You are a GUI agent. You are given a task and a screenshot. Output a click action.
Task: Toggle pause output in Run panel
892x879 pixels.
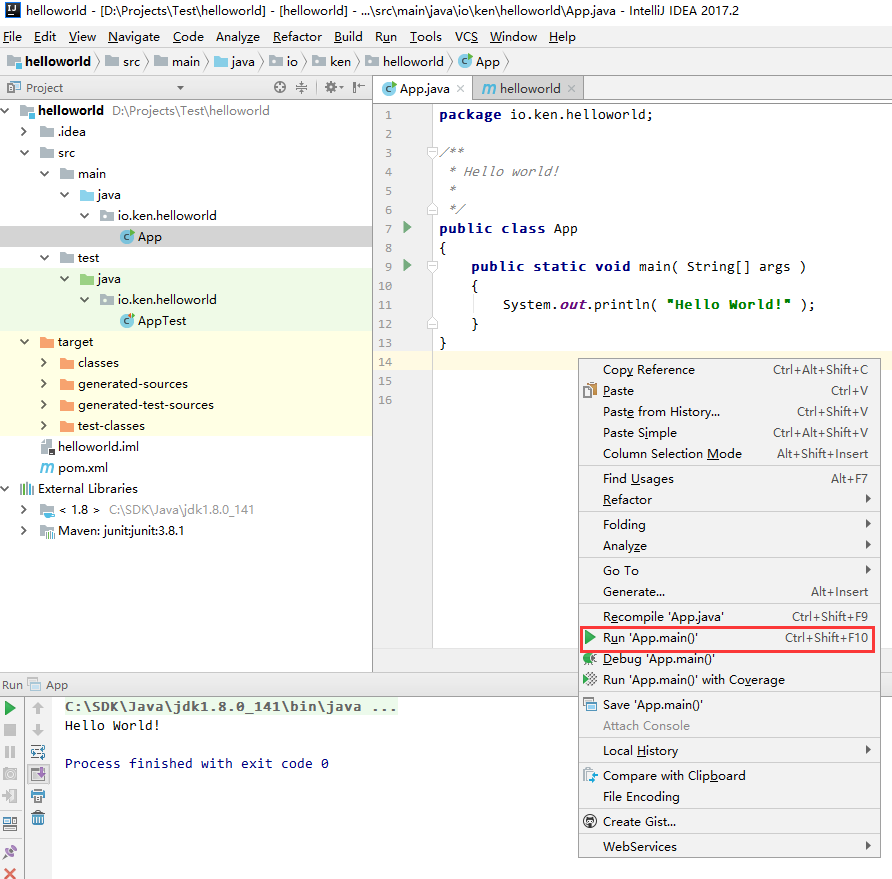[11, 751]
